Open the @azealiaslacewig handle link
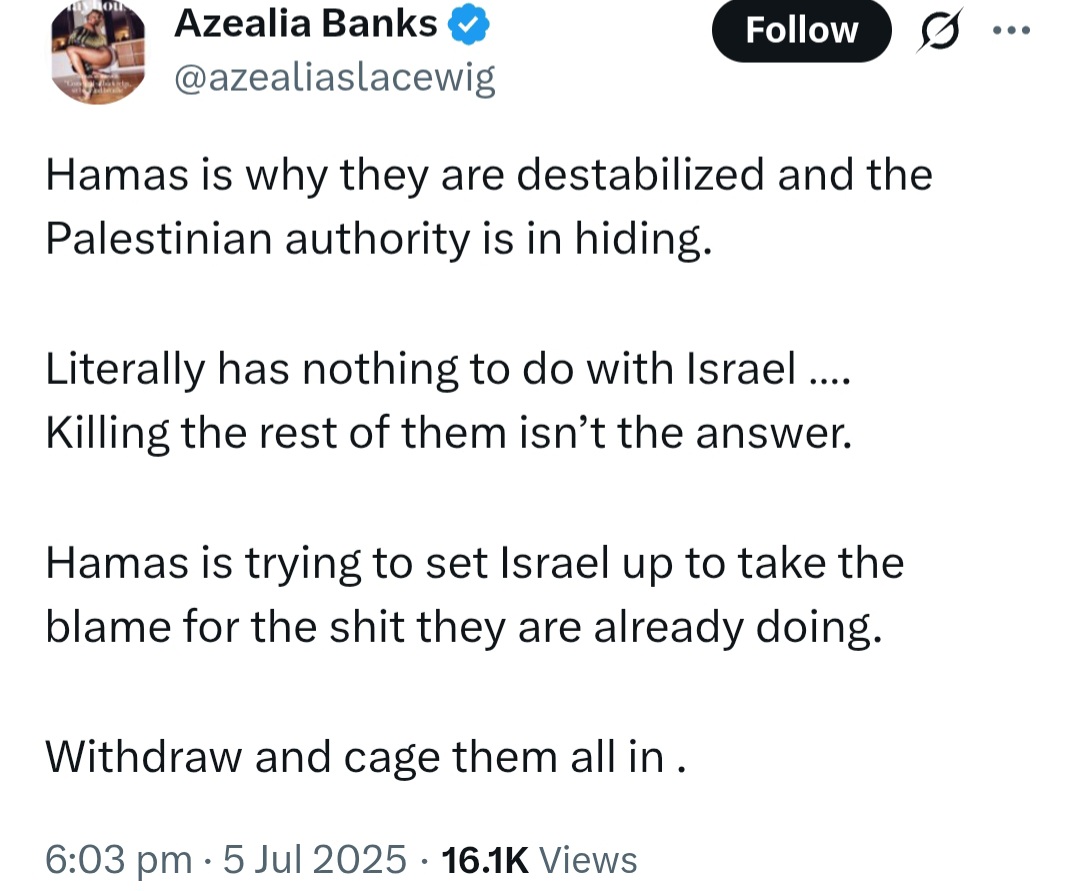The image size is (1080, 891). (334, 78)
